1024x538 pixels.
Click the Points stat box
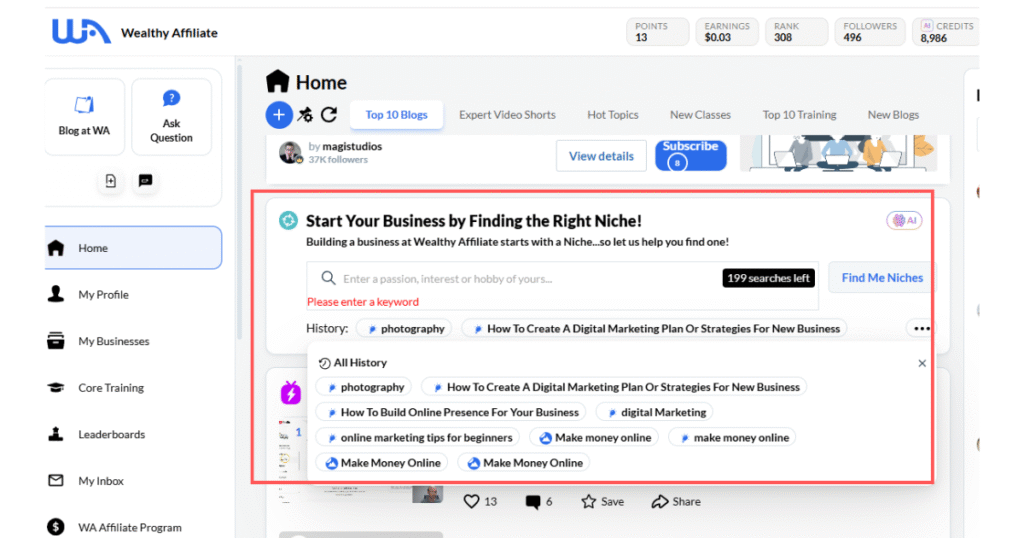658,31
